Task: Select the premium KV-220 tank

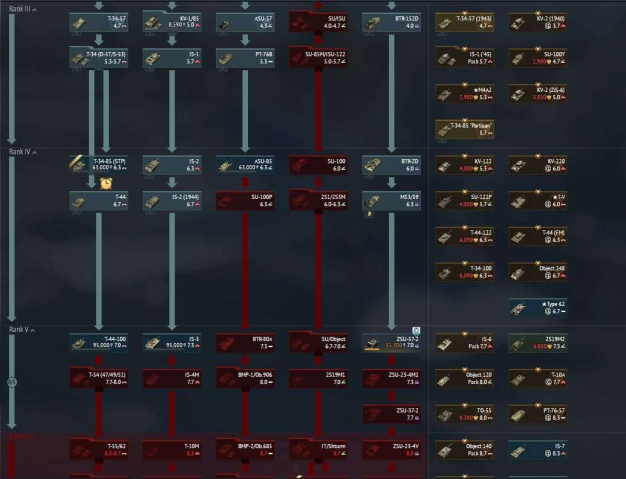Action: pyautogui.click(x=540, y=164)
